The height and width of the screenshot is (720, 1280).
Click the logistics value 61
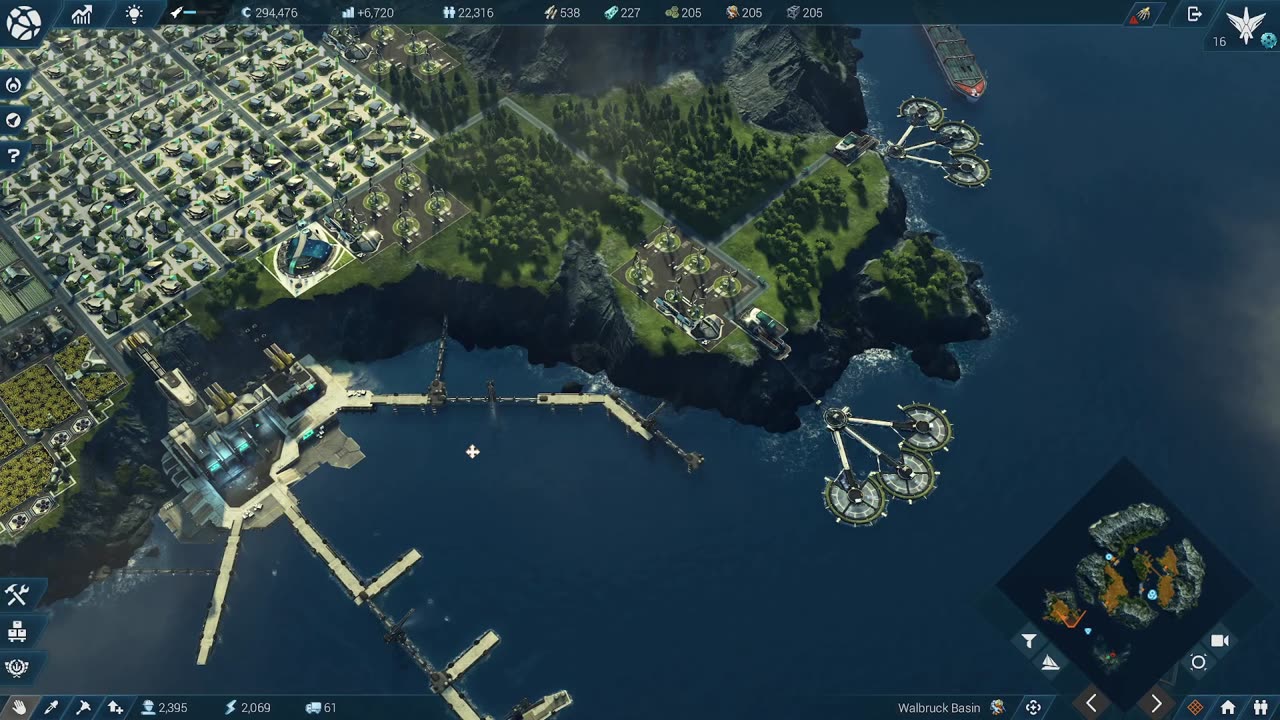tap(330, 708)
